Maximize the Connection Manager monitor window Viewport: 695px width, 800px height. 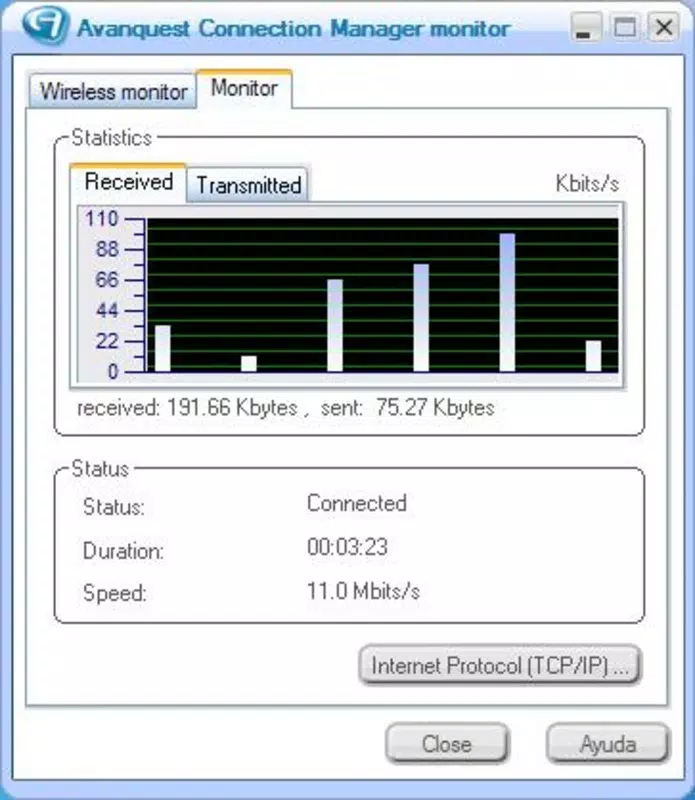[624, 27]
